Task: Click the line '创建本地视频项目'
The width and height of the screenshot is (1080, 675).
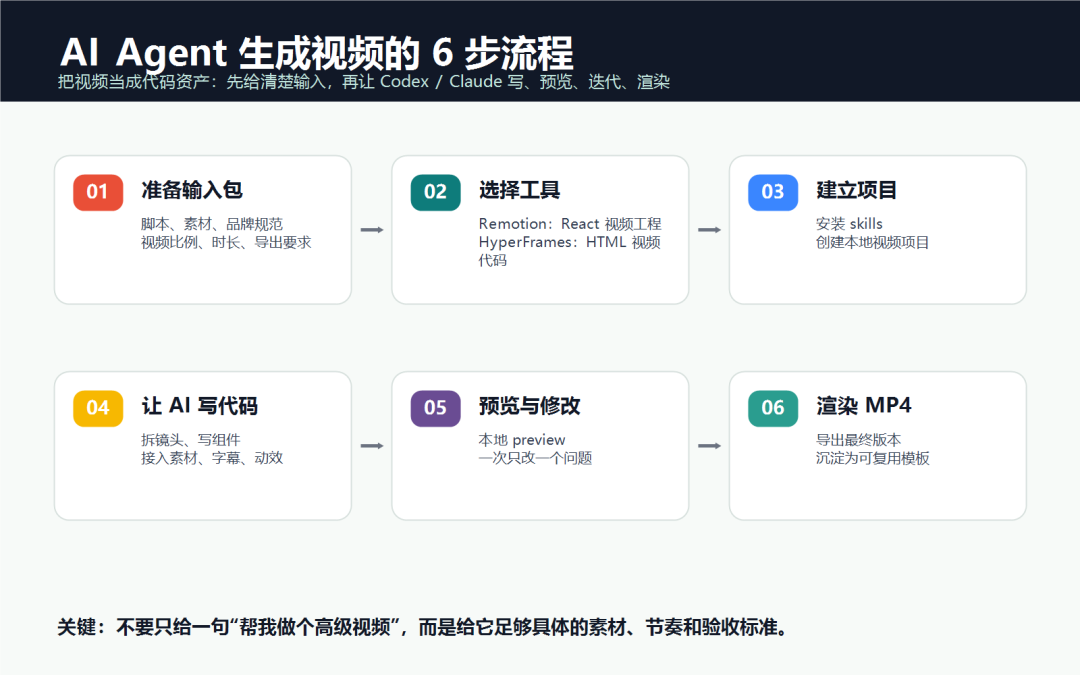Action: click(x=873, y=242)
